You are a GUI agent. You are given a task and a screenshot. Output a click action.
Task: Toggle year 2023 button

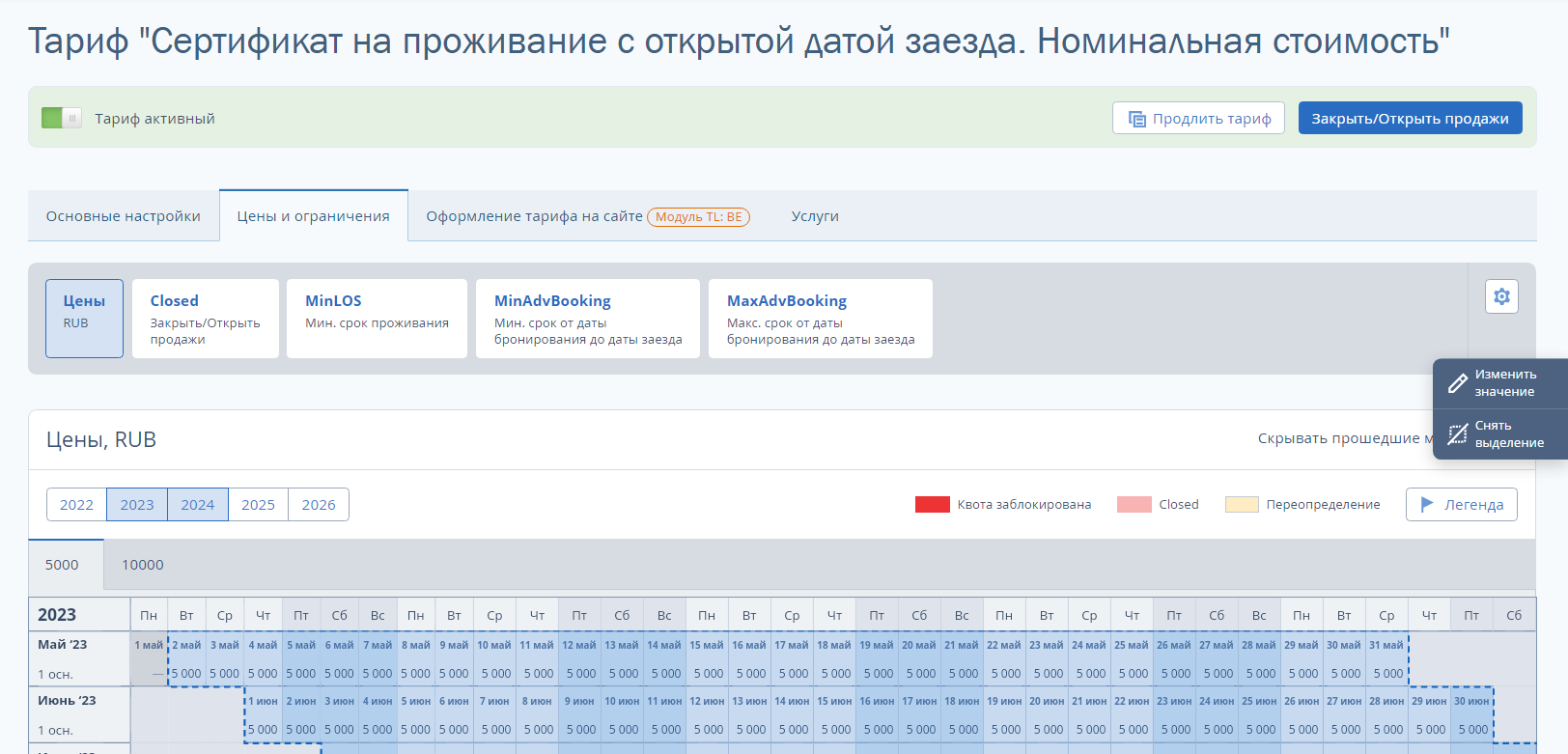click(x=137, y=504)
